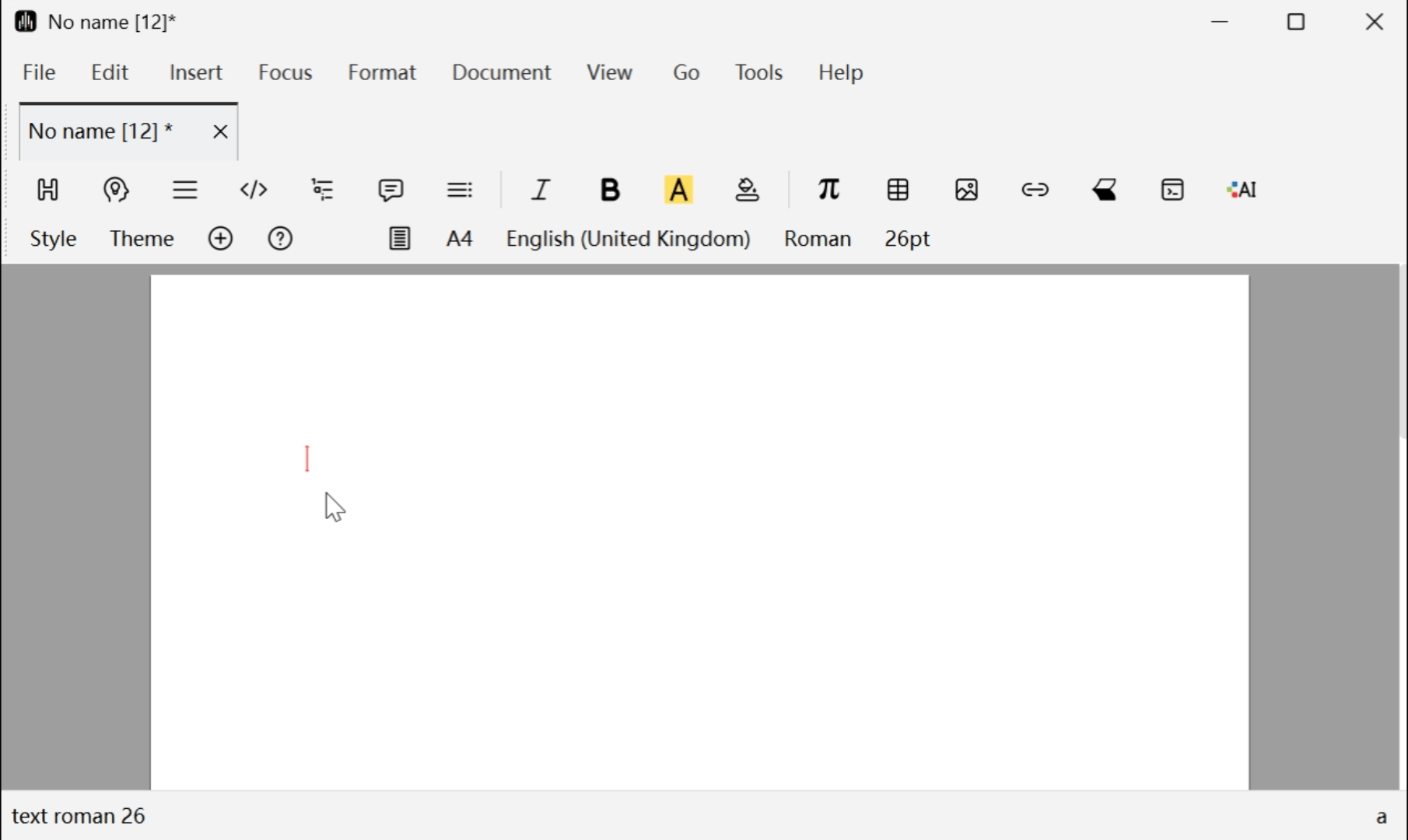Toggle italic text formatting

click(x=541, y=190)
